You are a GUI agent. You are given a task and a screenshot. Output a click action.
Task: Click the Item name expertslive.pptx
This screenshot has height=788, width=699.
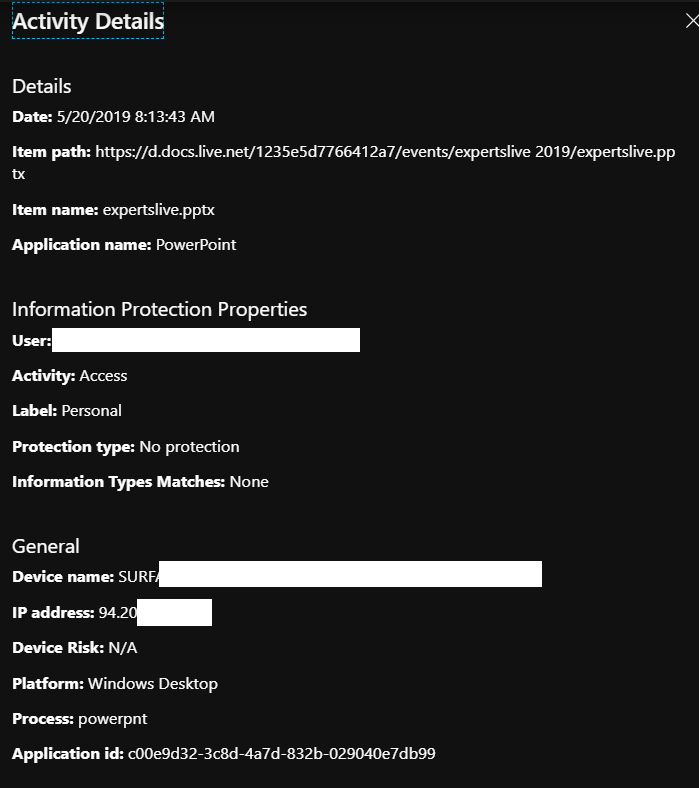(158, 210)
